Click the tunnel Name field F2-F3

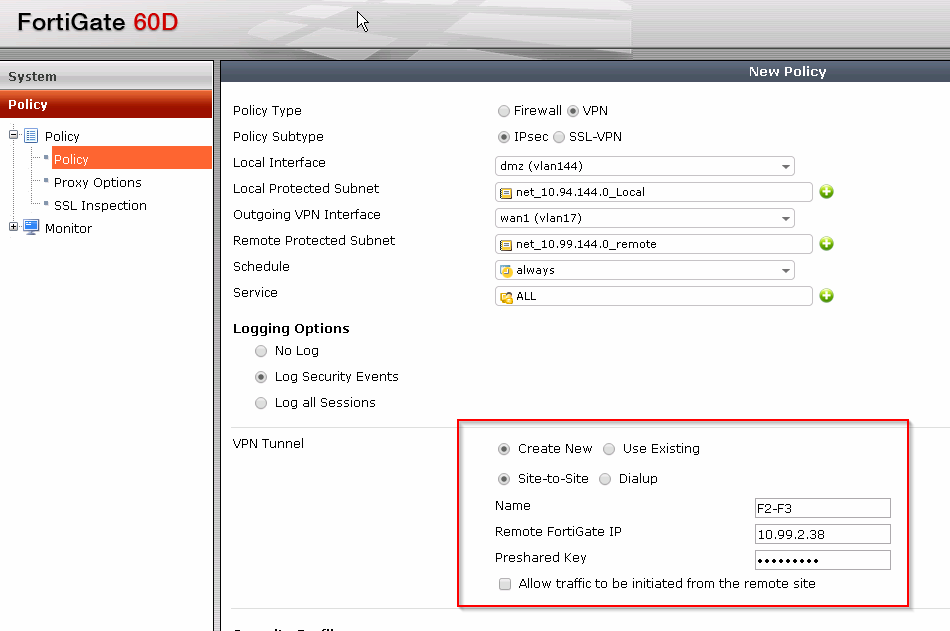(823, 508)
